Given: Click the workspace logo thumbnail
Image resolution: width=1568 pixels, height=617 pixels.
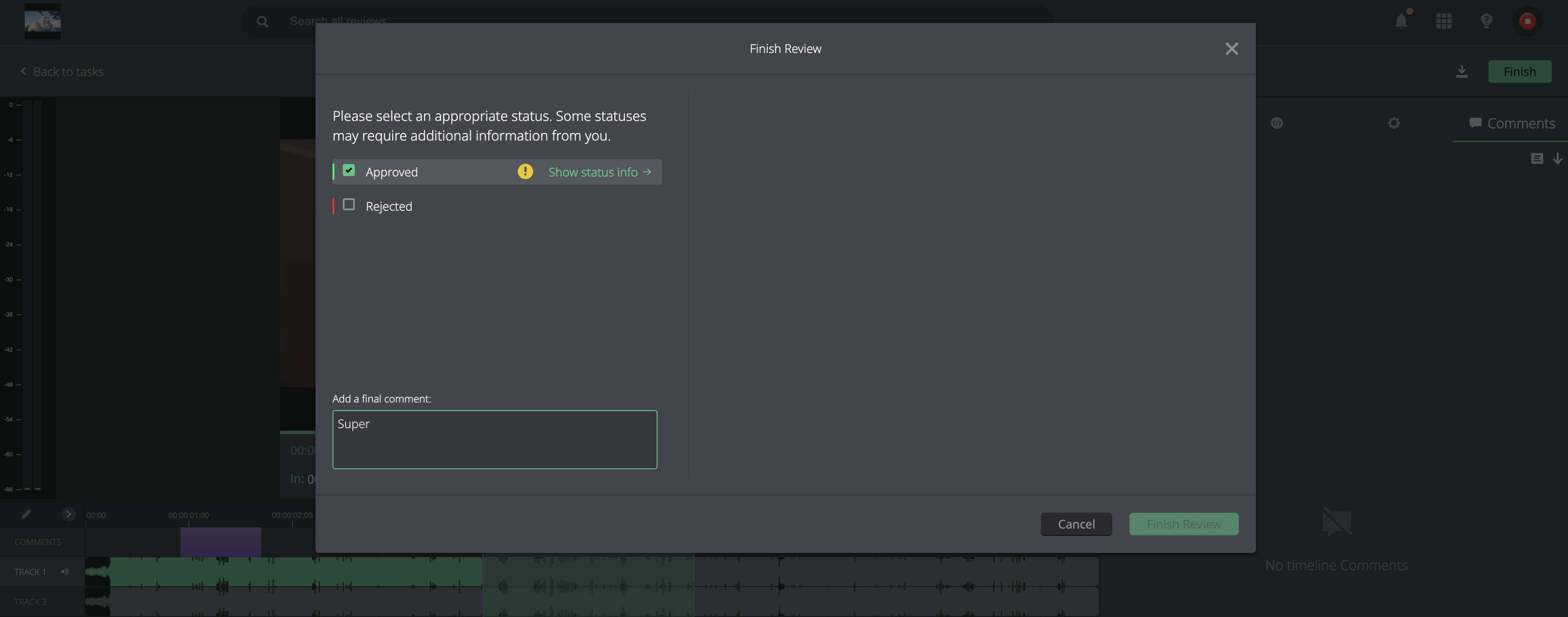Looking at the screenshot, I should 43,21.
